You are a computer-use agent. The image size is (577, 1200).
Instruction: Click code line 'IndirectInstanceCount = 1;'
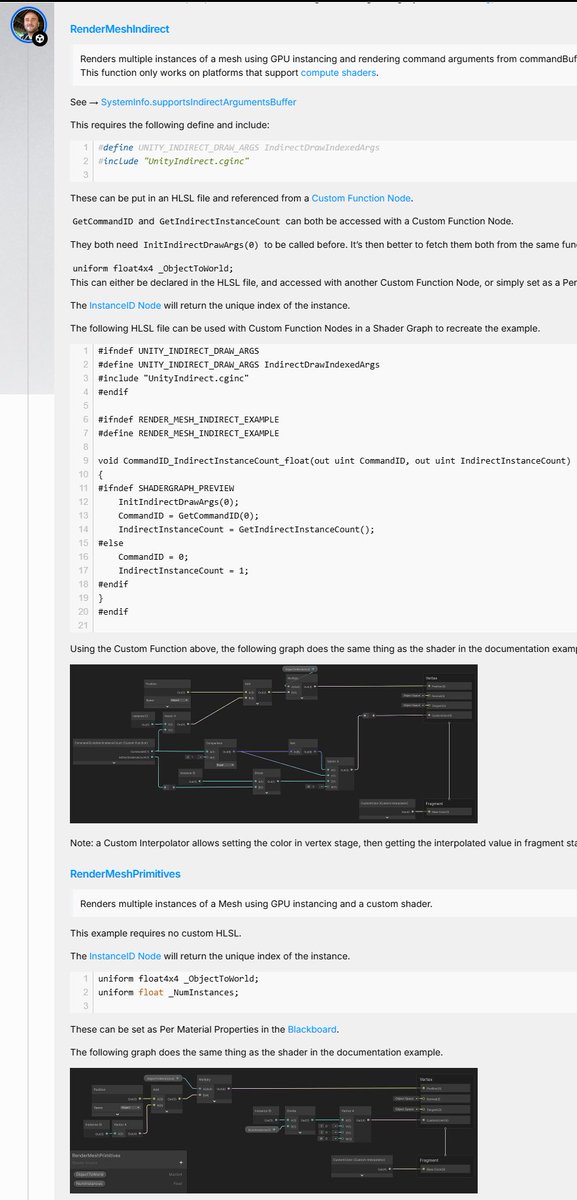coord(169,571)
